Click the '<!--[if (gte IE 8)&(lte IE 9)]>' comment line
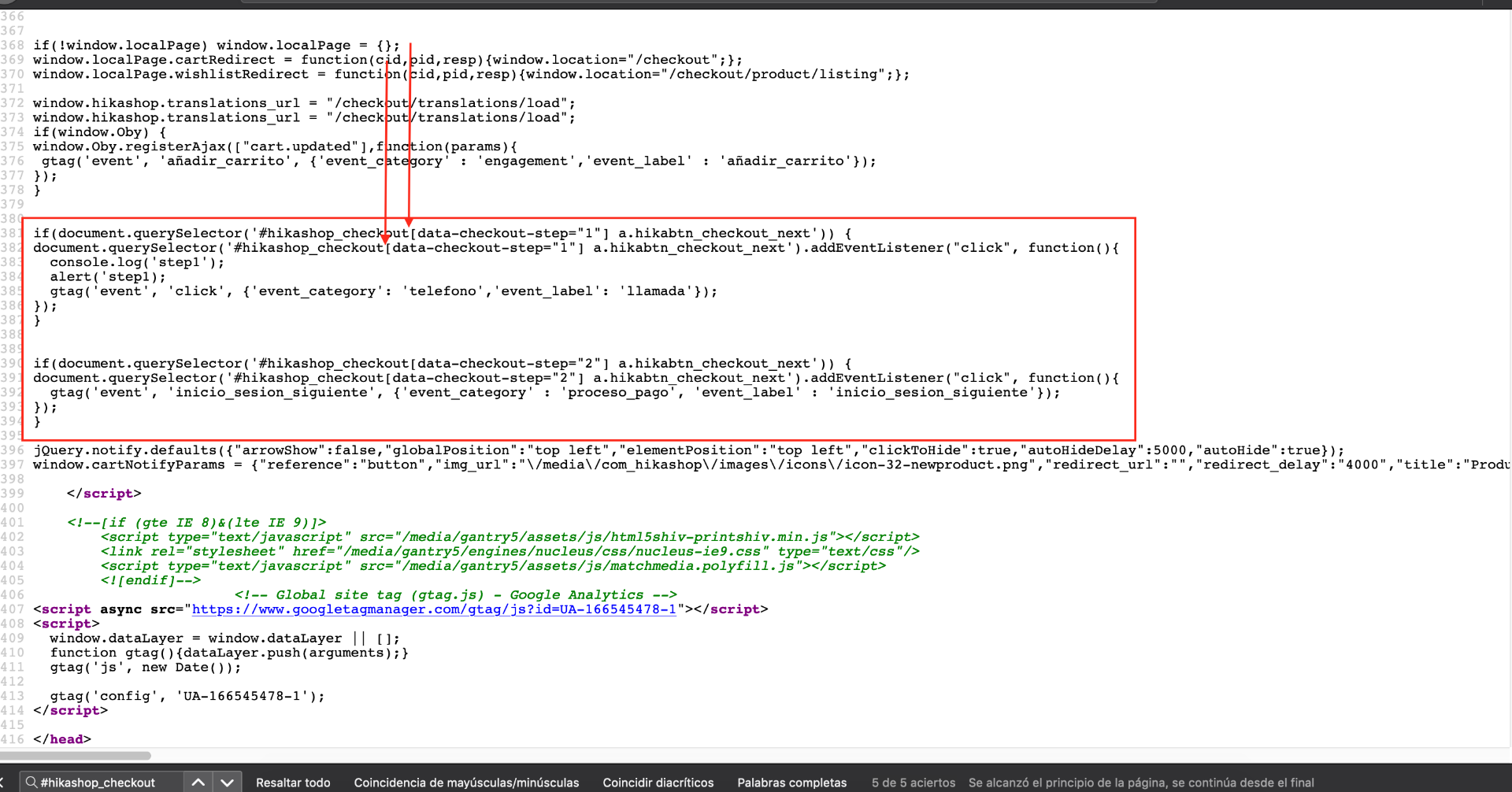The height and width of the screenshot is (792, 1512). coord(196,523)
